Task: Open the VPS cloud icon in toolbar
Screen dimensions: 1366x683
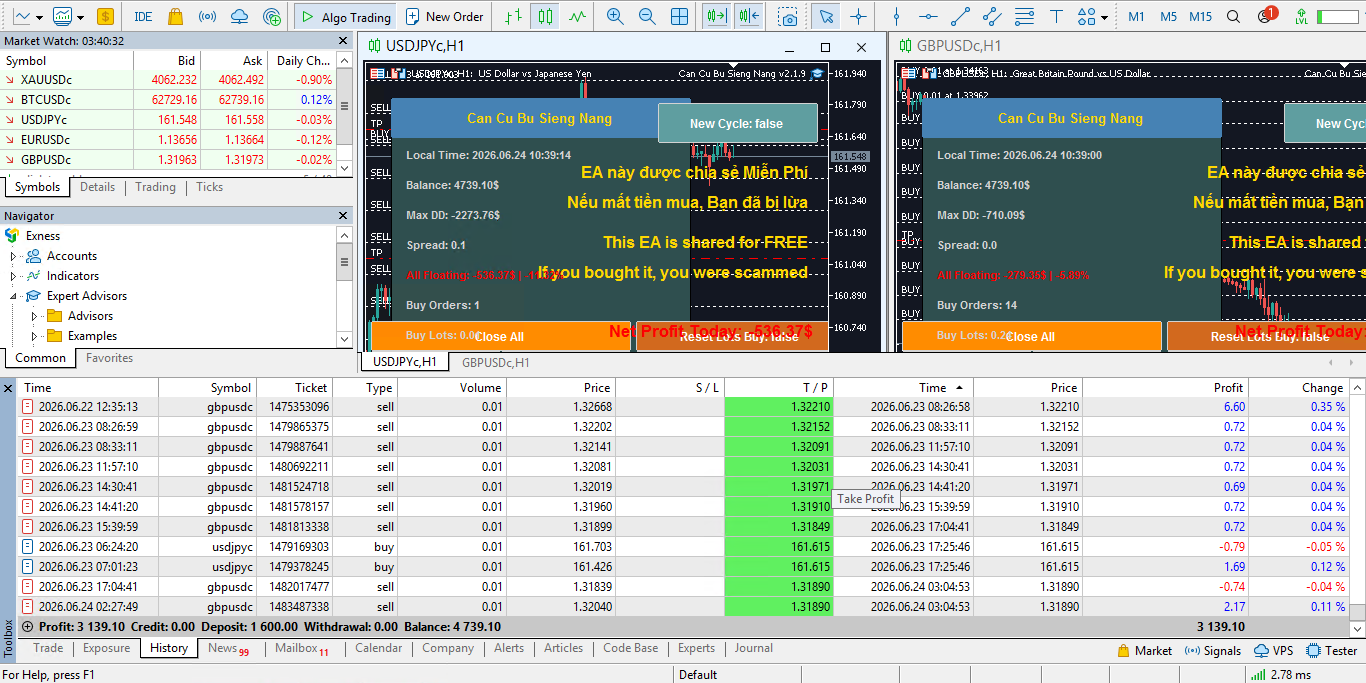Action: [239, 16]
